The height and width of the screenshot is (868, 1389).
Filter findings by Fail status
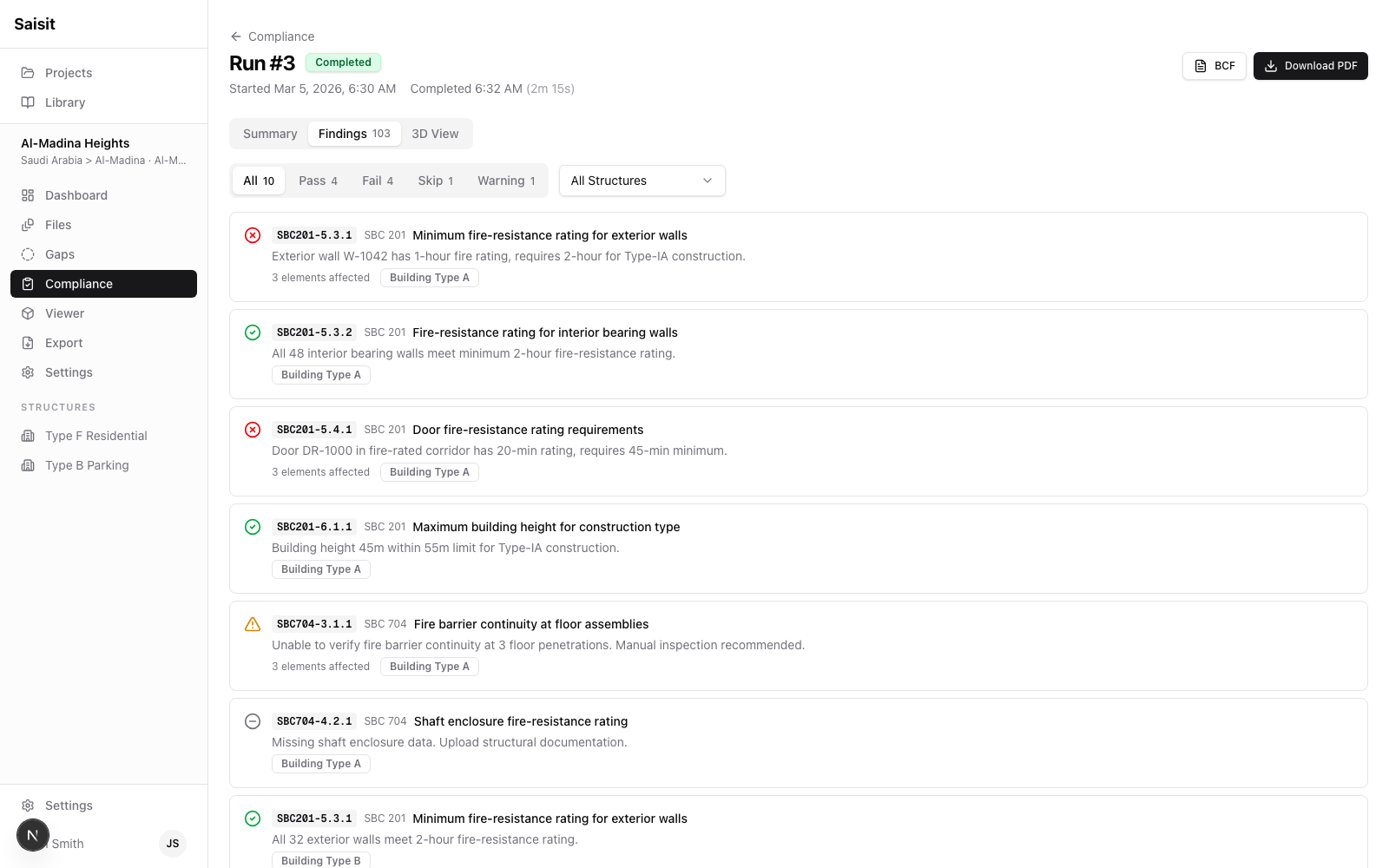click(378, 181)
